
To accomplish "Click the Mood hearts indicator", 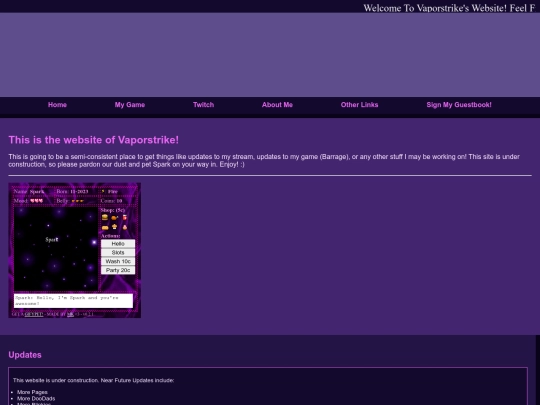I will tap(36, 200).
